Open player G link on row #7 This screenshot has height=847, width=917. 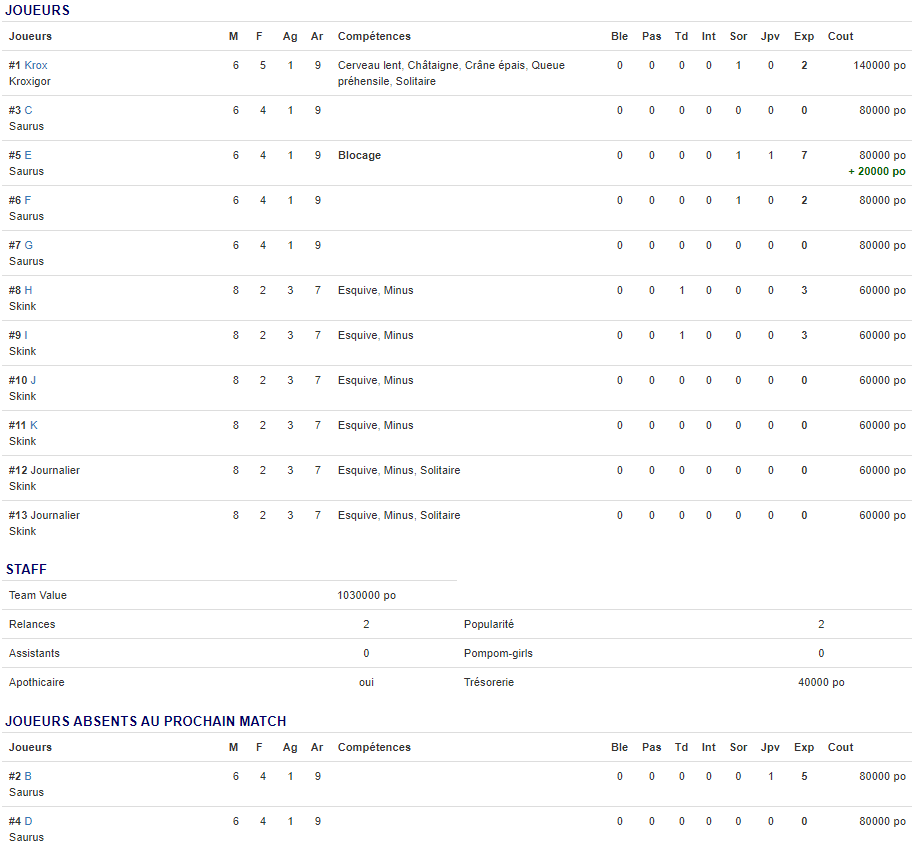(x=29, y=245)
